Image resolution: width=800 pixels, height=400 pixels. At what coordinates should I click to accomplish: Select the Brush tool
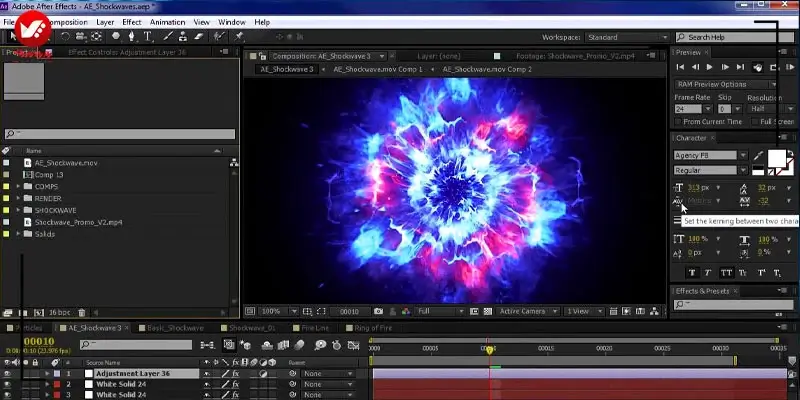[168, 36]
